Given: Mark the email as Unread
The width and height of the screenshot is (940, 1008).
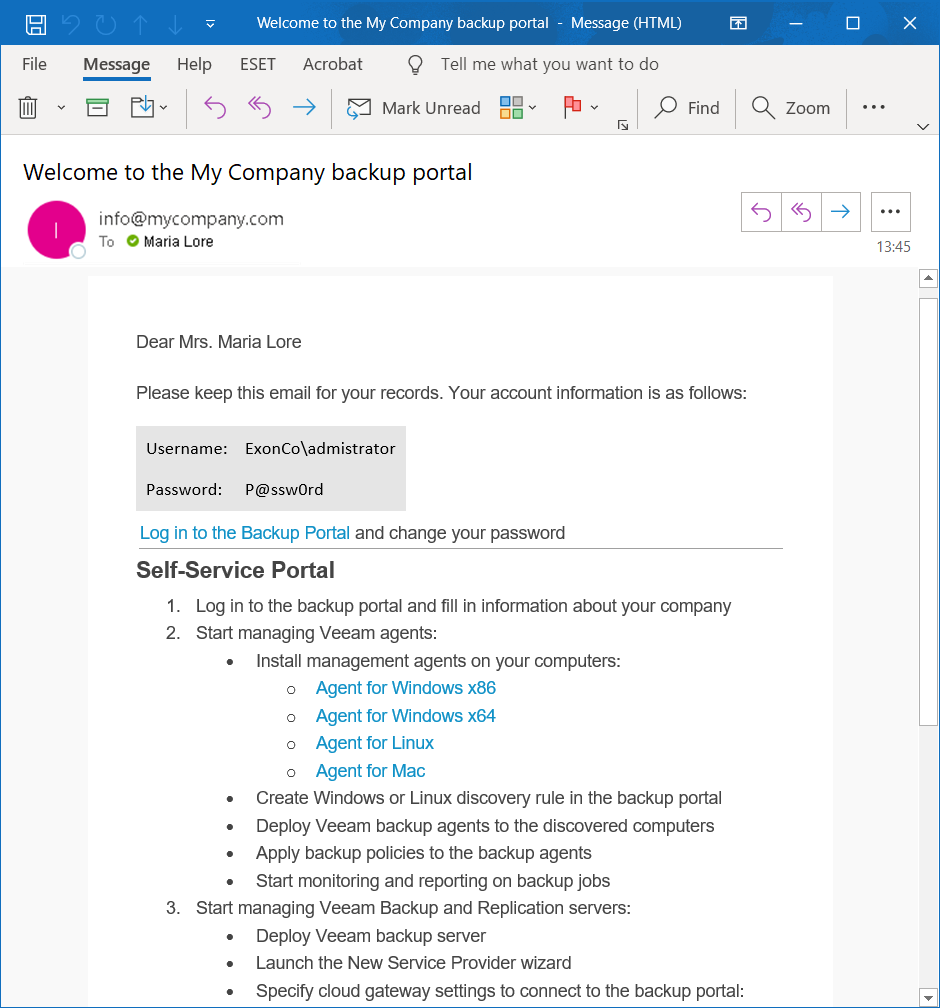Looking at the screenshot, I should click(x=413, y=107).
